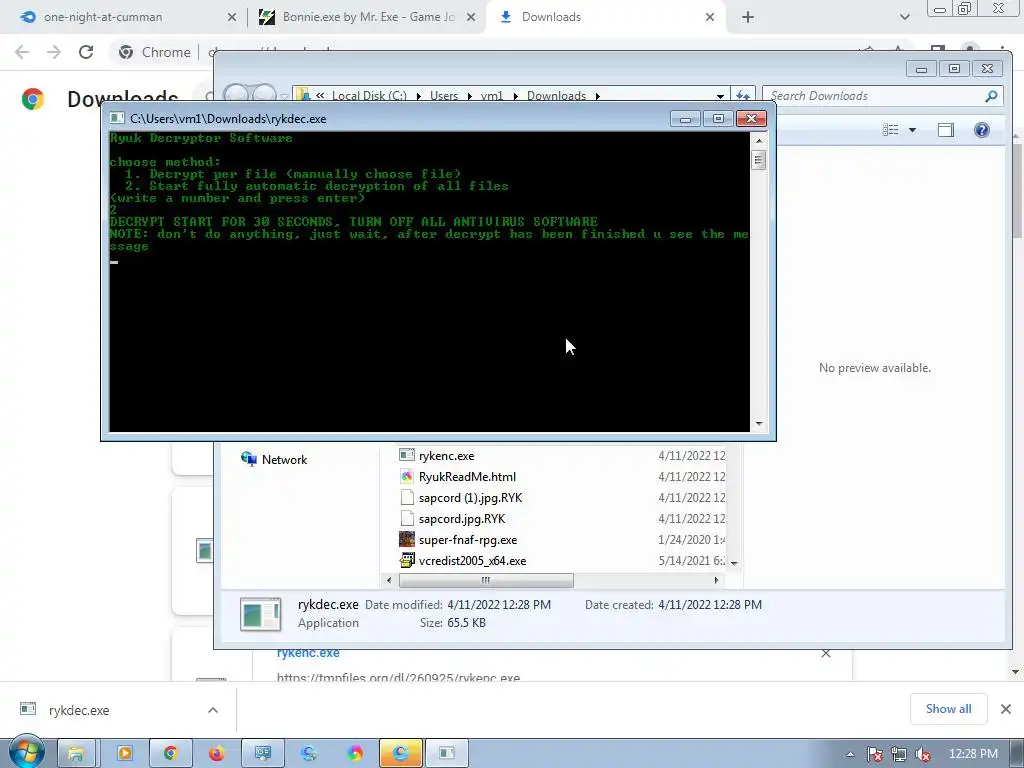Close the one-night-at-cumman tab
This screenshot has height=768, width=1024.
click(232, 17)
